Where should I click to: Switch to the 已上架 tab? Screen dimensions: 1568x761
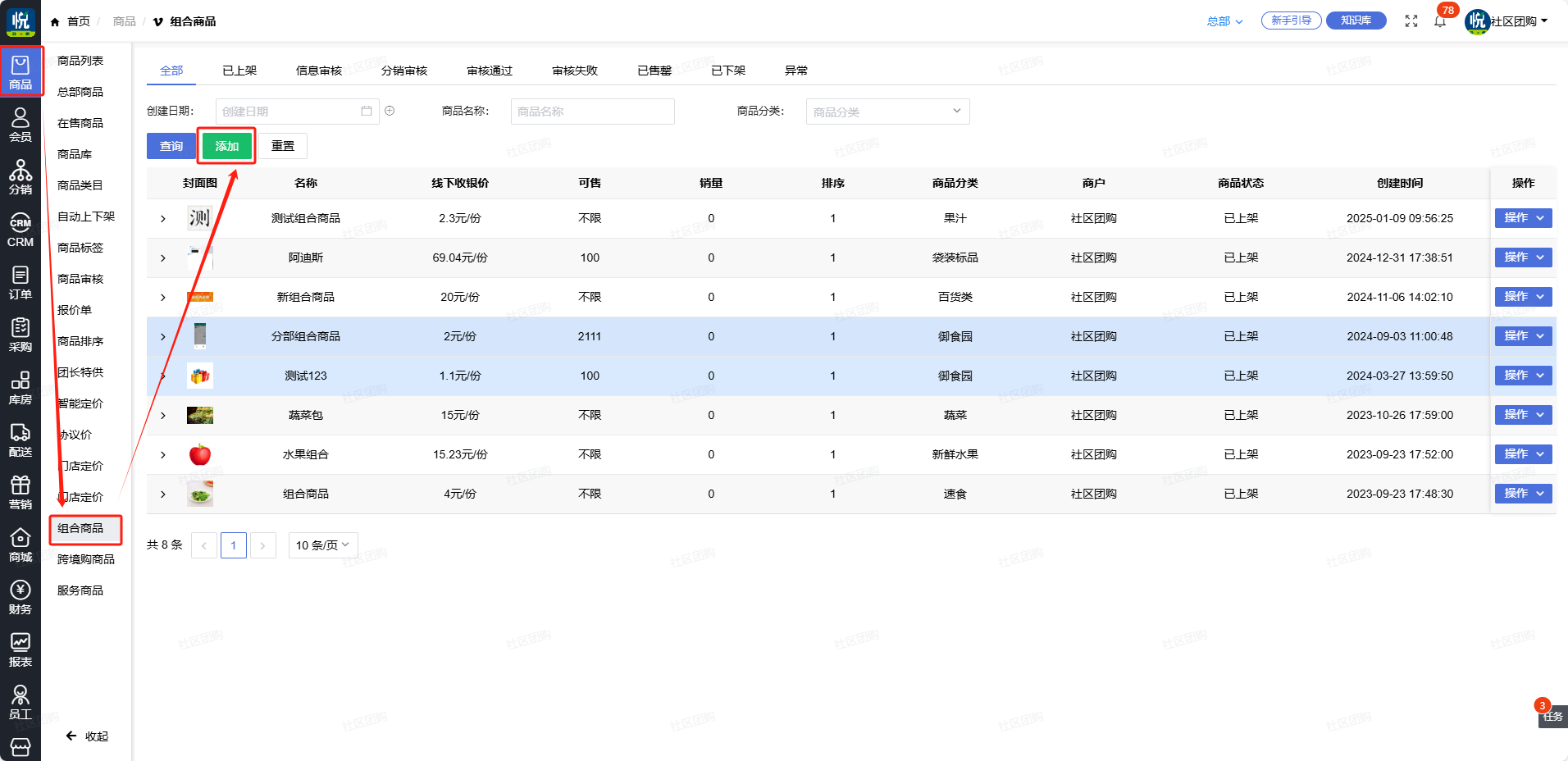tap(239, 71)
